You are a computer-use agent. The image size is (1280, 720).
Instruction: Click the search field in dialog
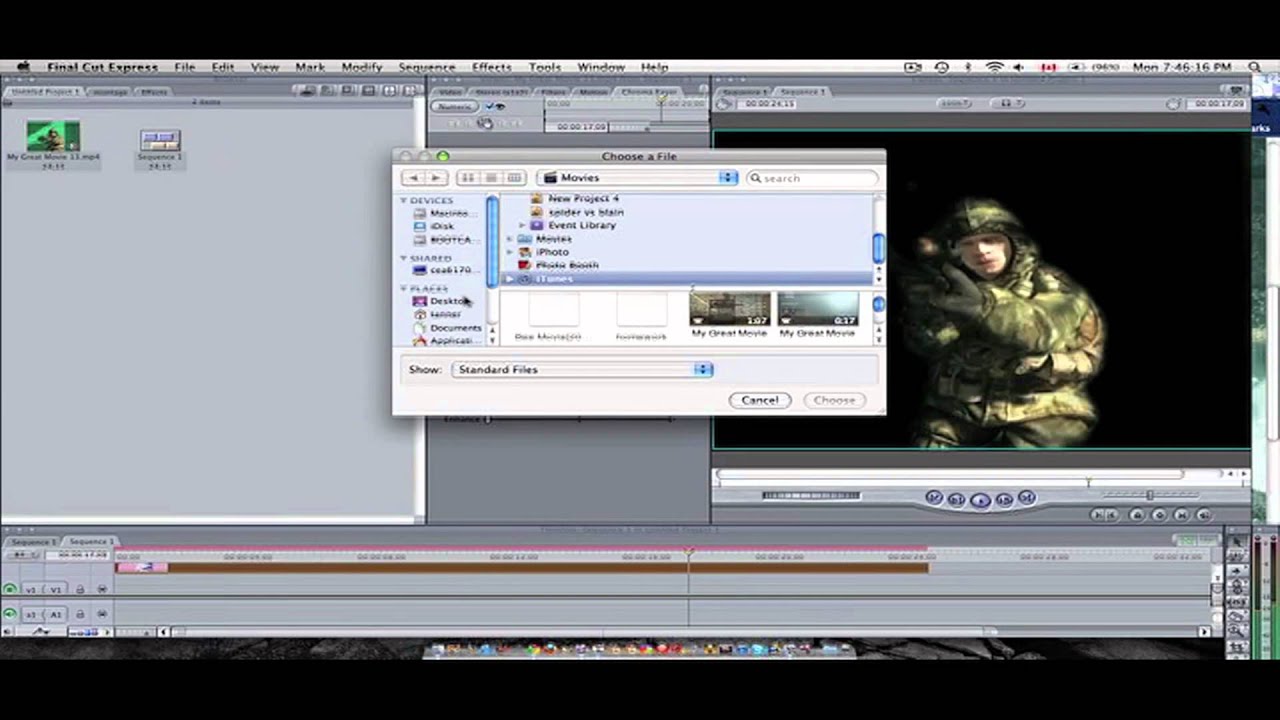pos(812,178)
